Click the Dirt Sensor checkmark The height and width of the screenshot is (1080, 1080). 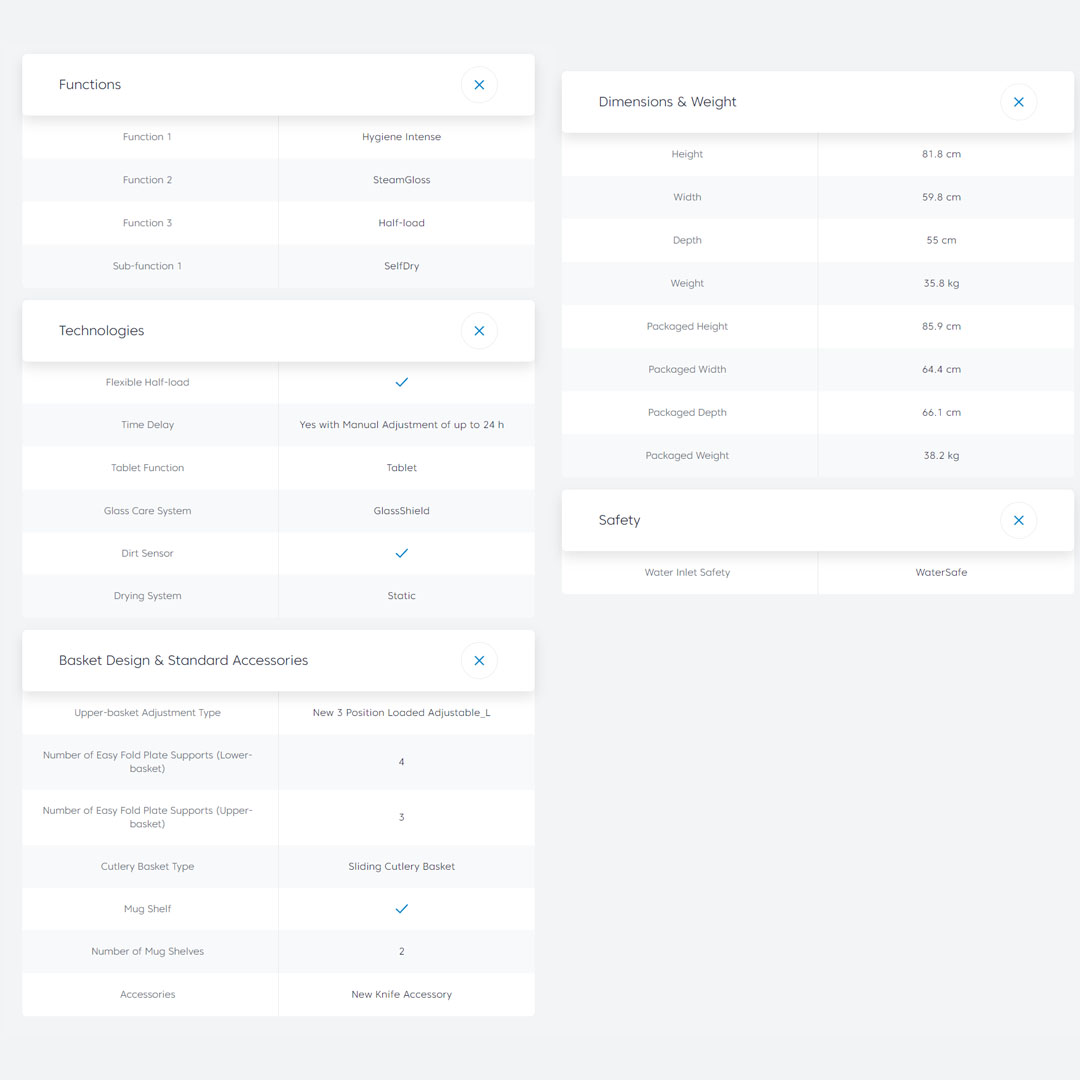click(x=401, y=553)
